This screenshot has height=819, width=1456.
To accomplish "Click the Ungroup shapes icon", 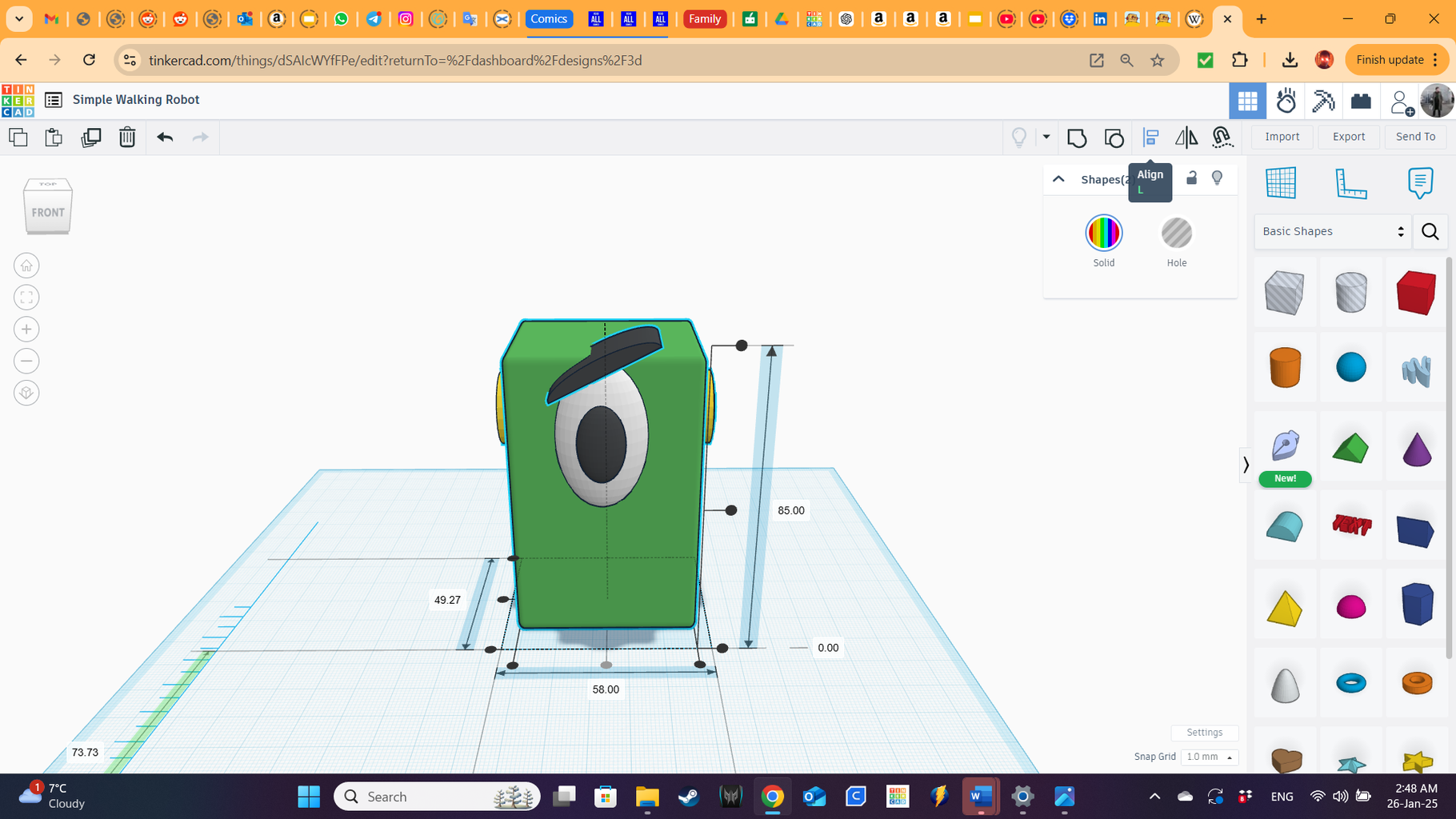I will click(x=1114, y=138).
